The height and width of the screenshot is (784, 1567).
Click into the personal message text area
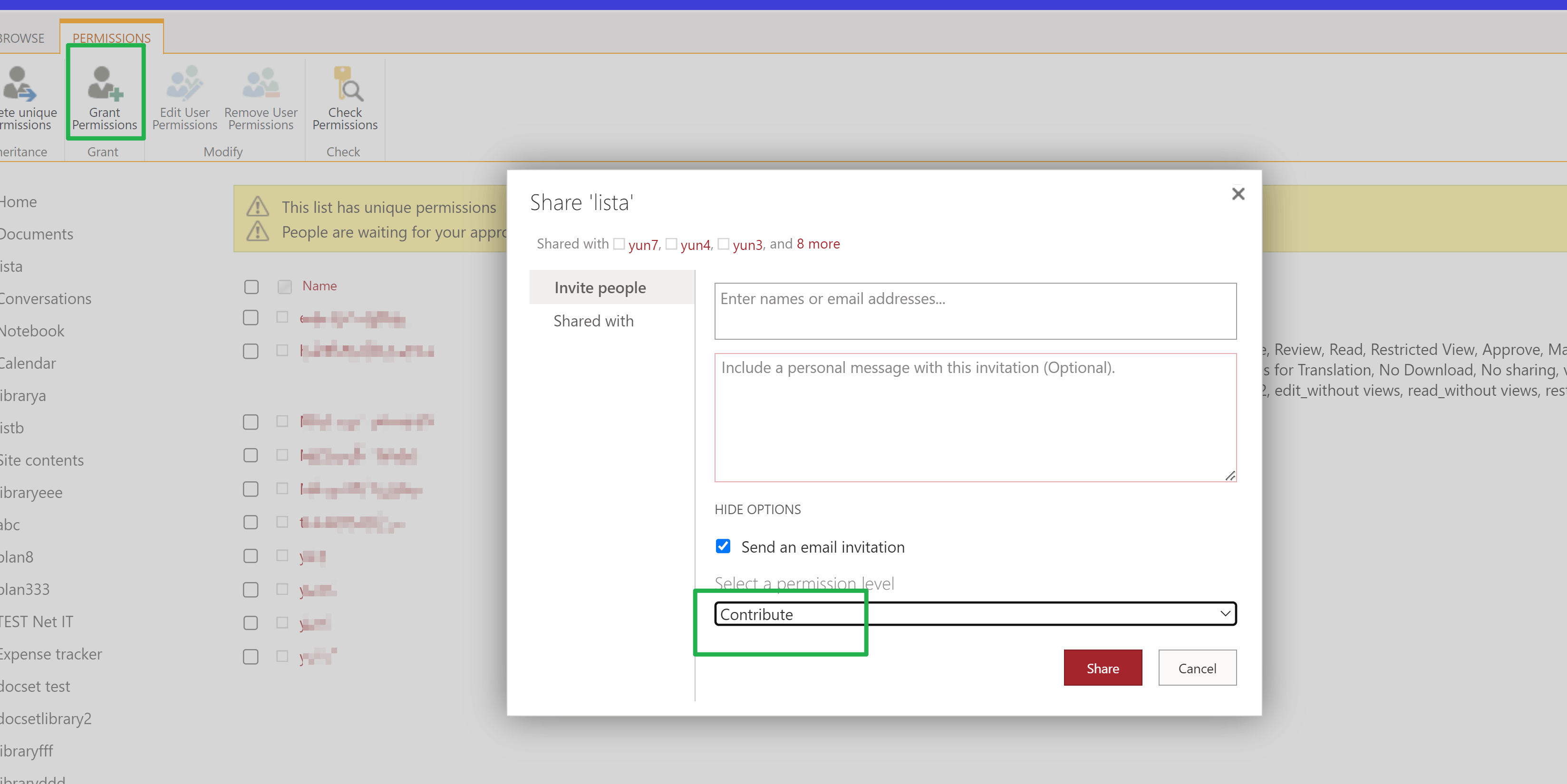click(x=975, y=418)
